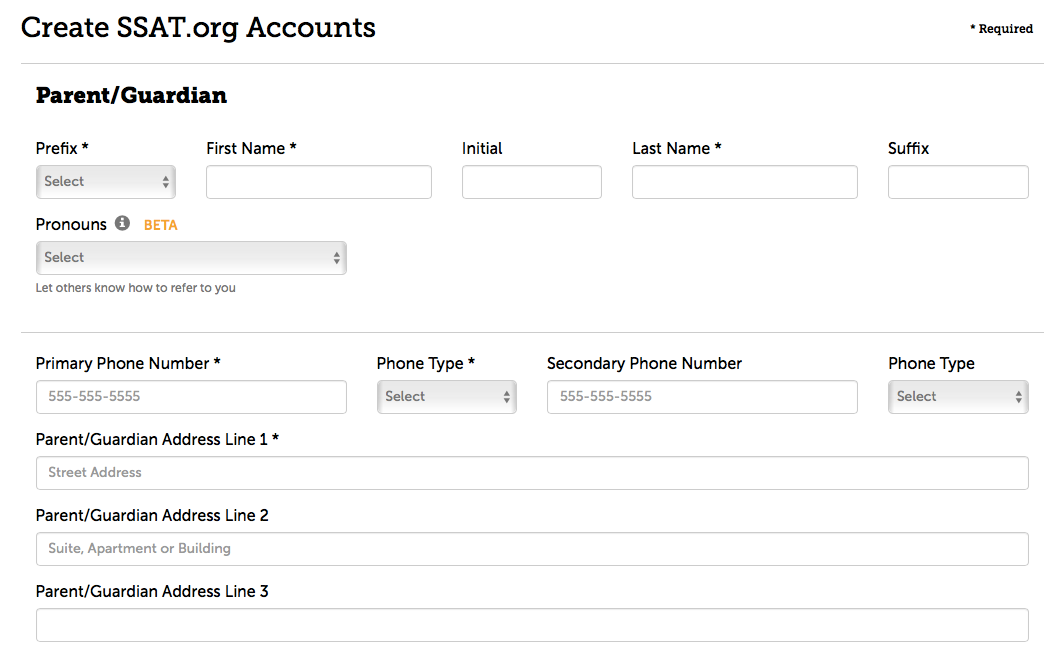Click the '* Required' note

(x=1001, y=28)
